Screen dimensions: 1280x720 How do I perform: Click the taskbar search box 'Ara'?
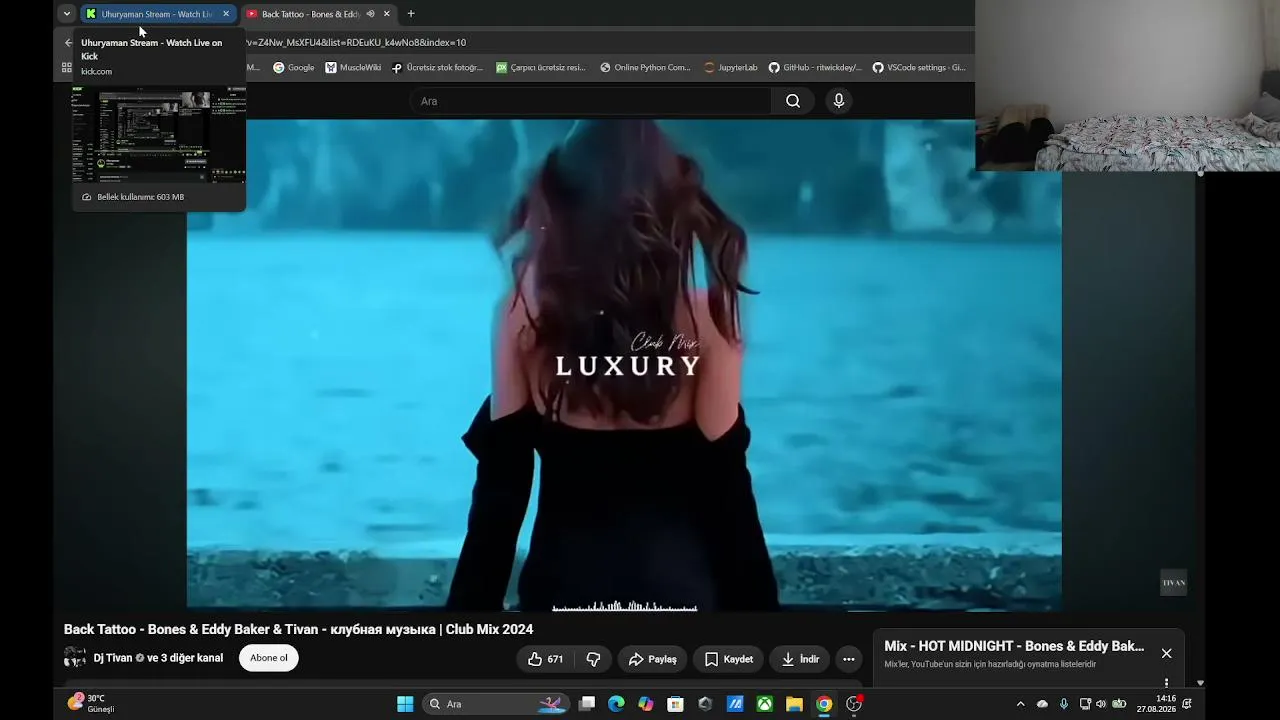click(x=496, y=704)
